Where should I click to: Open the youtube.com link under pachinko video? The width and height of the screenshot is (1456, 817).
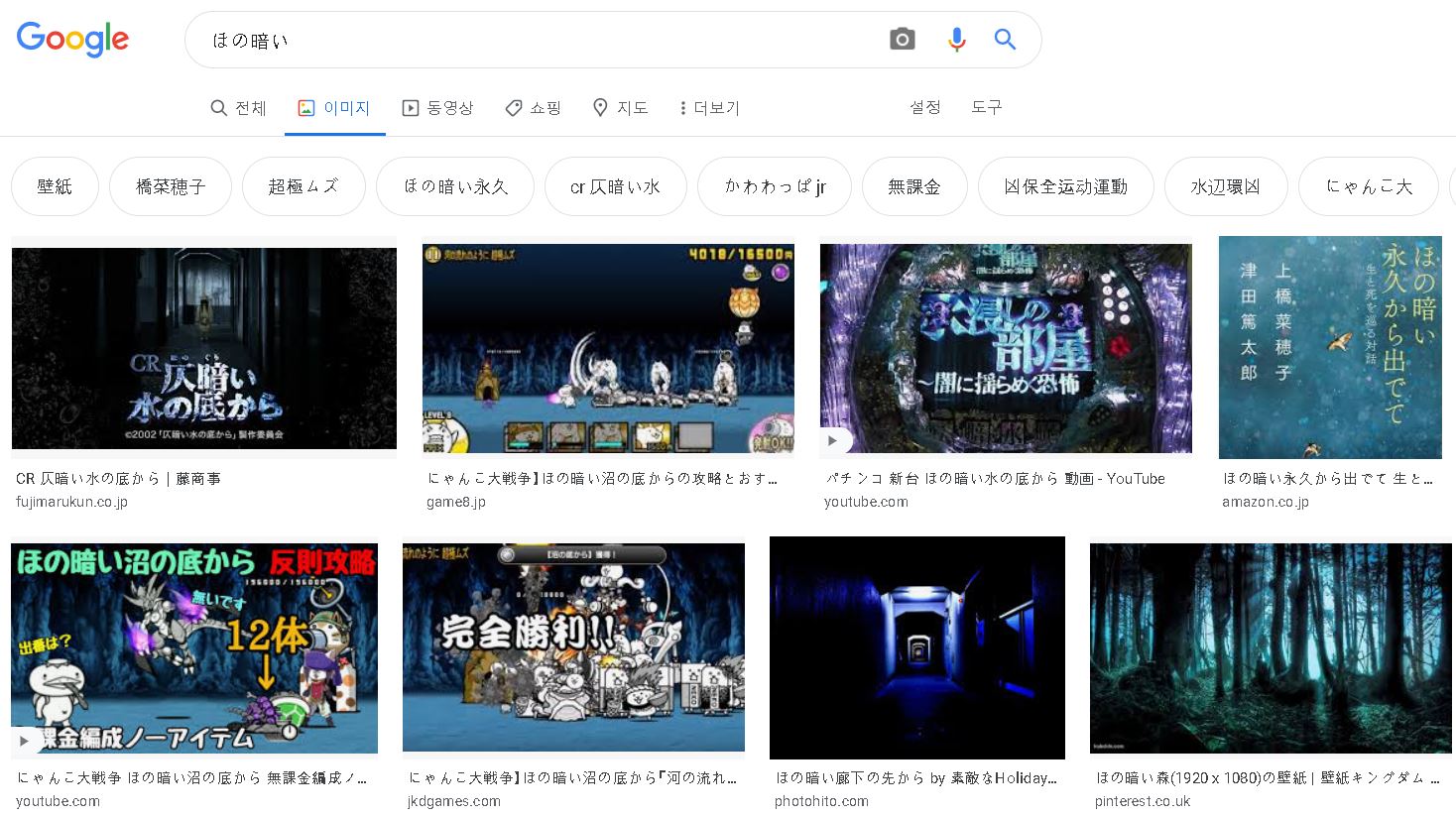866,502
